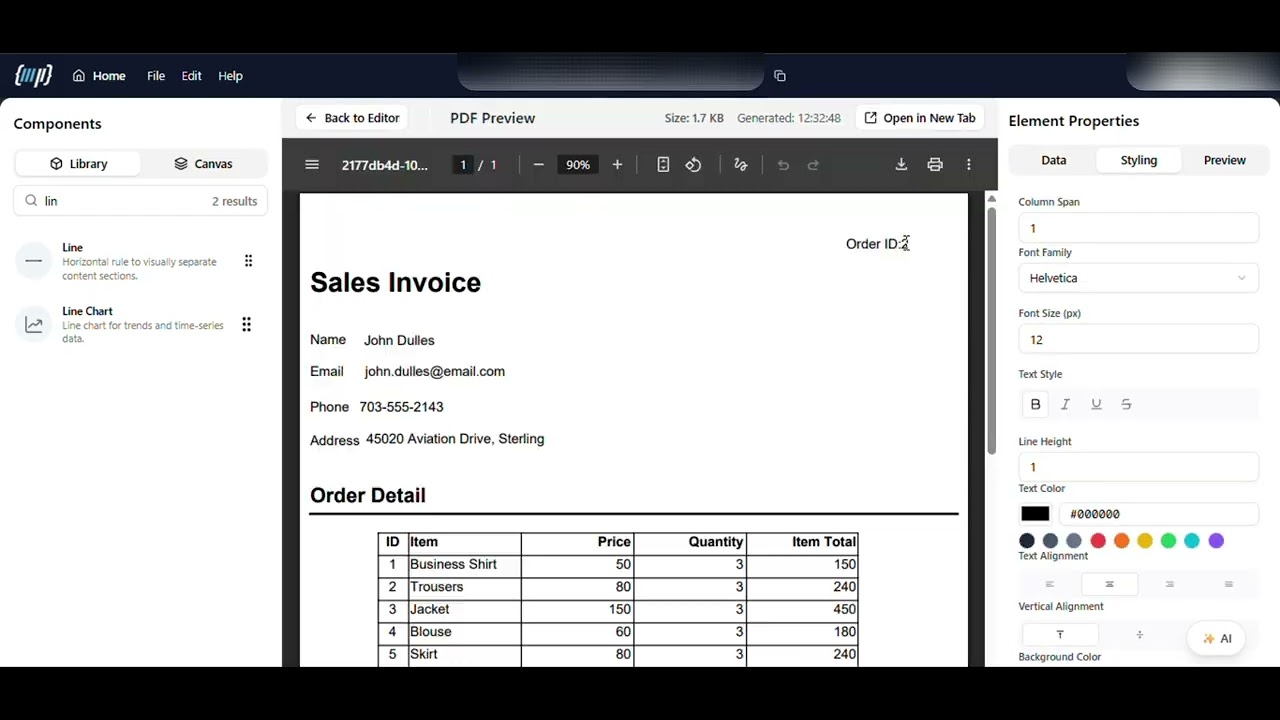Click the draw annotation icon
The height and width of the screenshot is (720, 1280).
[740, 165]
